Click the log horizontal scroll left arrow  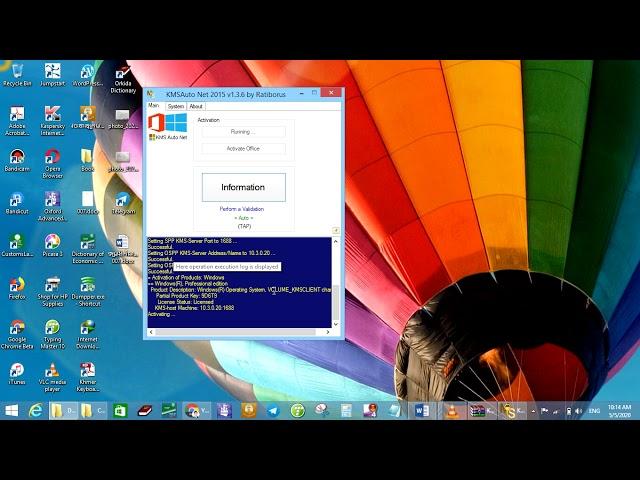coord(151,332)
